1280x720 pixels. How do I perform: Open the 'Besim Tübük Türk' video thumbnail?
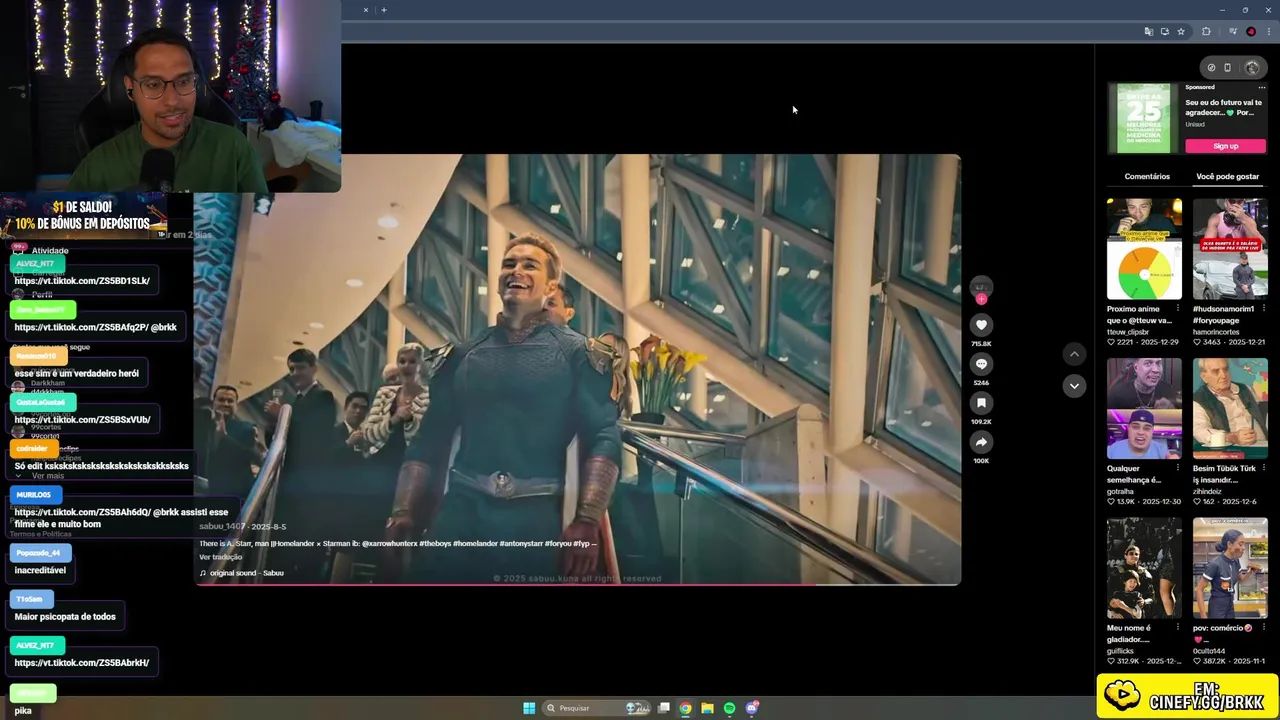pyautogui.click(x=1230, y=408)
